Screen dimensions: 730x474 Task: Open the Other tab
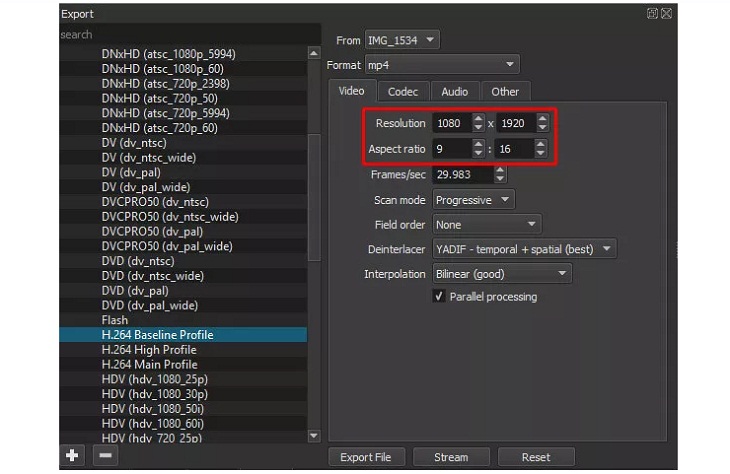coord(505,92)
